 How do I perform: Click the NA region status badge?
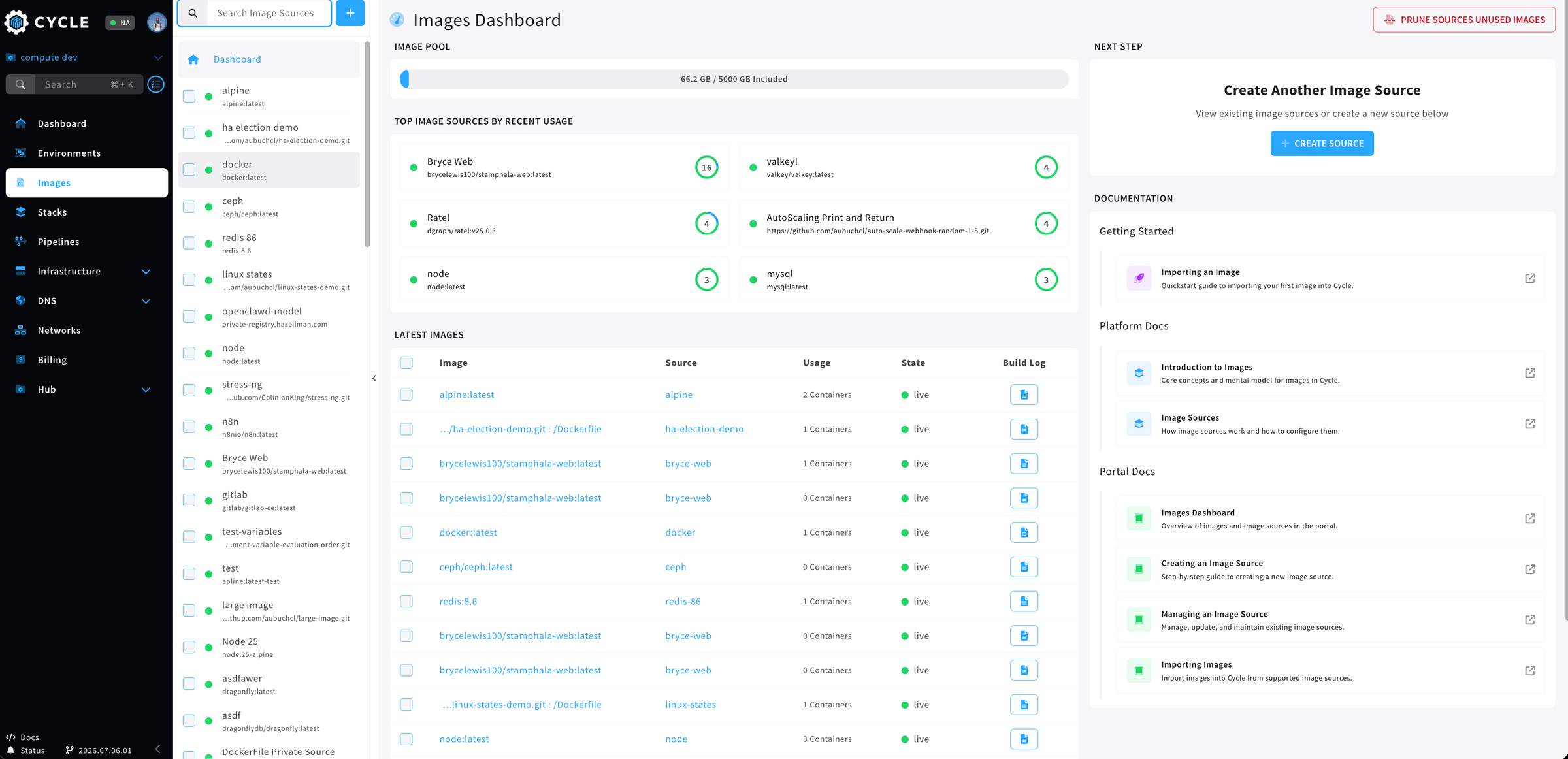pos(120,23)
